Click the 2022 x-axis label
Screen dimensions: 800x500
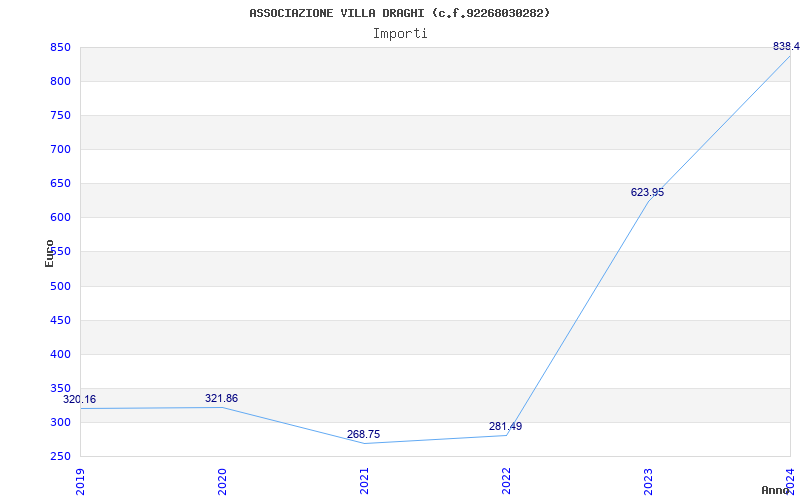click(x=506, y=481)
